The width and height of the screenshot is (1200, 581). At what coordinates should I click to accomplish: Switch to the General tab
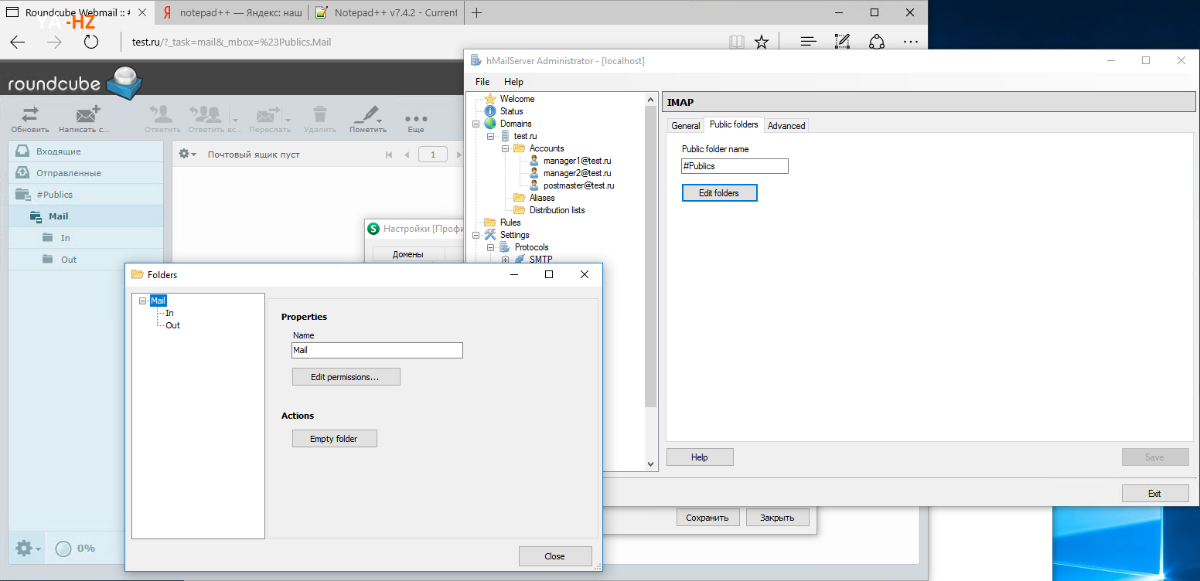coord(686,126)
